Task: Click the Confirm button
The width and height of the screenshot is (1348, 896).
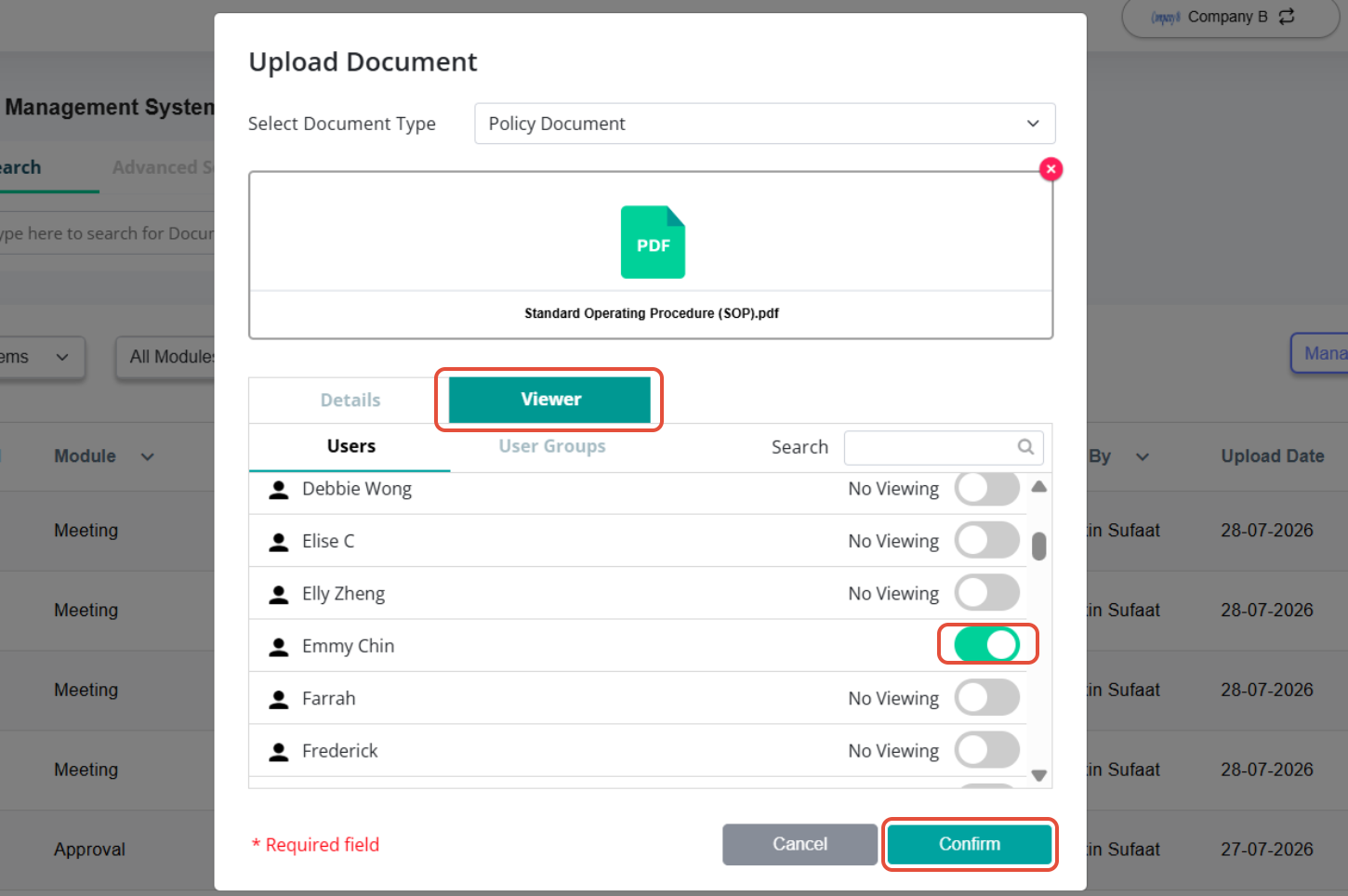Action: click(x=970, y=844)
